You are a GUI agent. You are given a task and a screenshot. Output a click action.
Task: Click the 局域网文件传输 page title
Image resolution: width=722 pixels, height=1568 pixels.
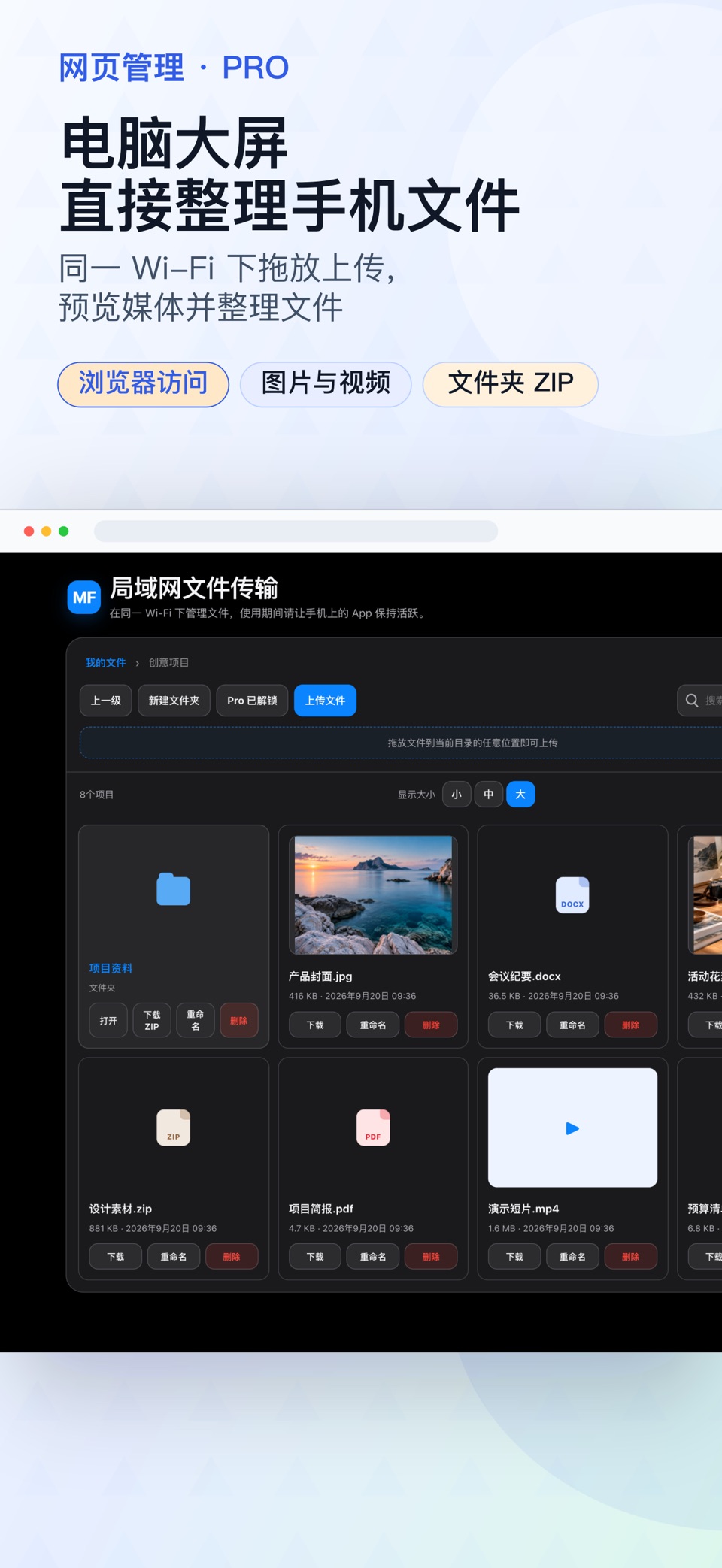tap(194, 588)
